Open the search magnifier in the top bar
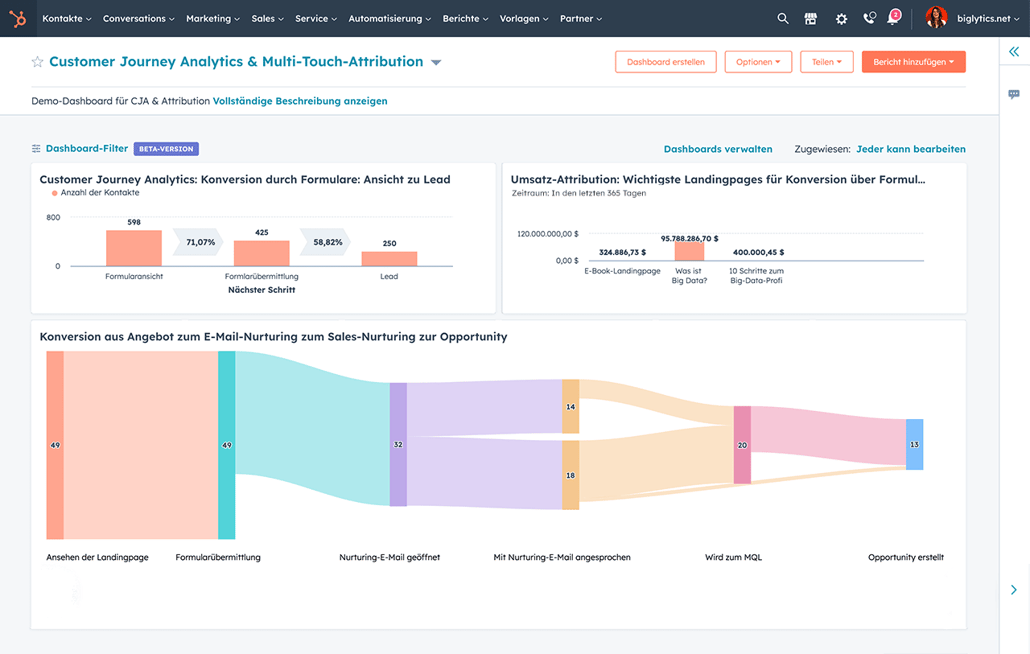Screen dimensions: 1030x654 pos(781,18)
